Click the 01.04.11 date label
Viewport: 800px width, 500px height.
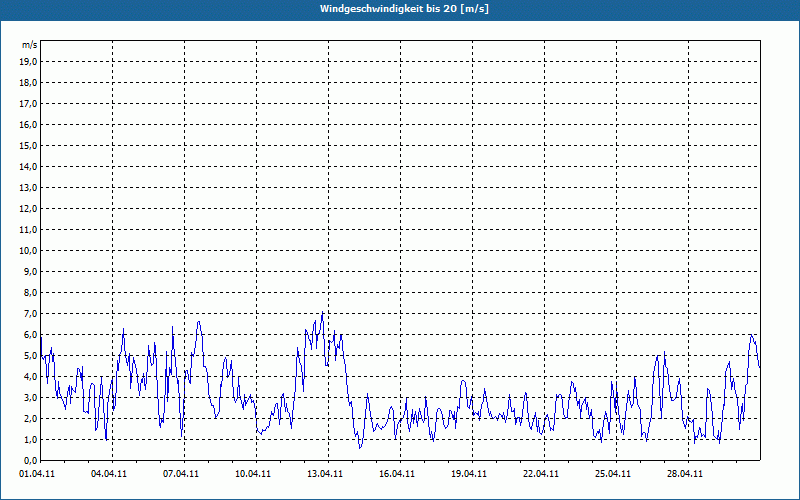37,474
